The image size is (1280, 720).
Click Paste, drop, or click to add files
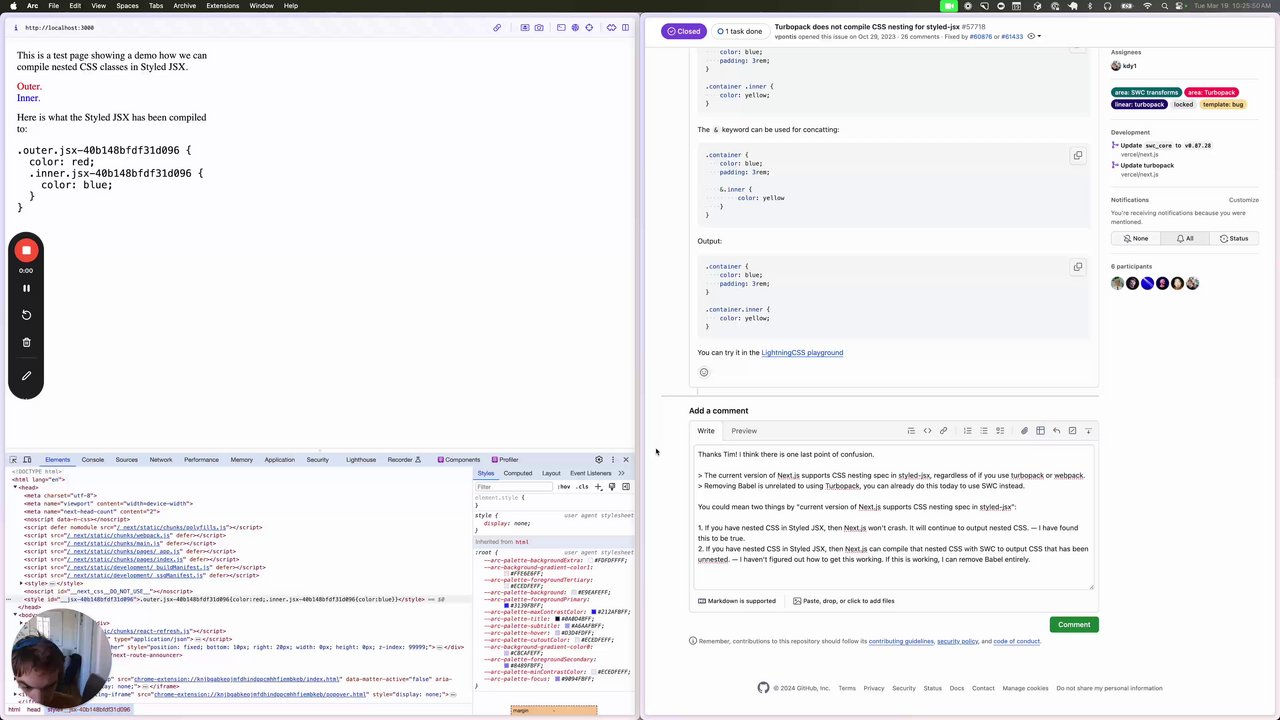(x=844, y=601)
